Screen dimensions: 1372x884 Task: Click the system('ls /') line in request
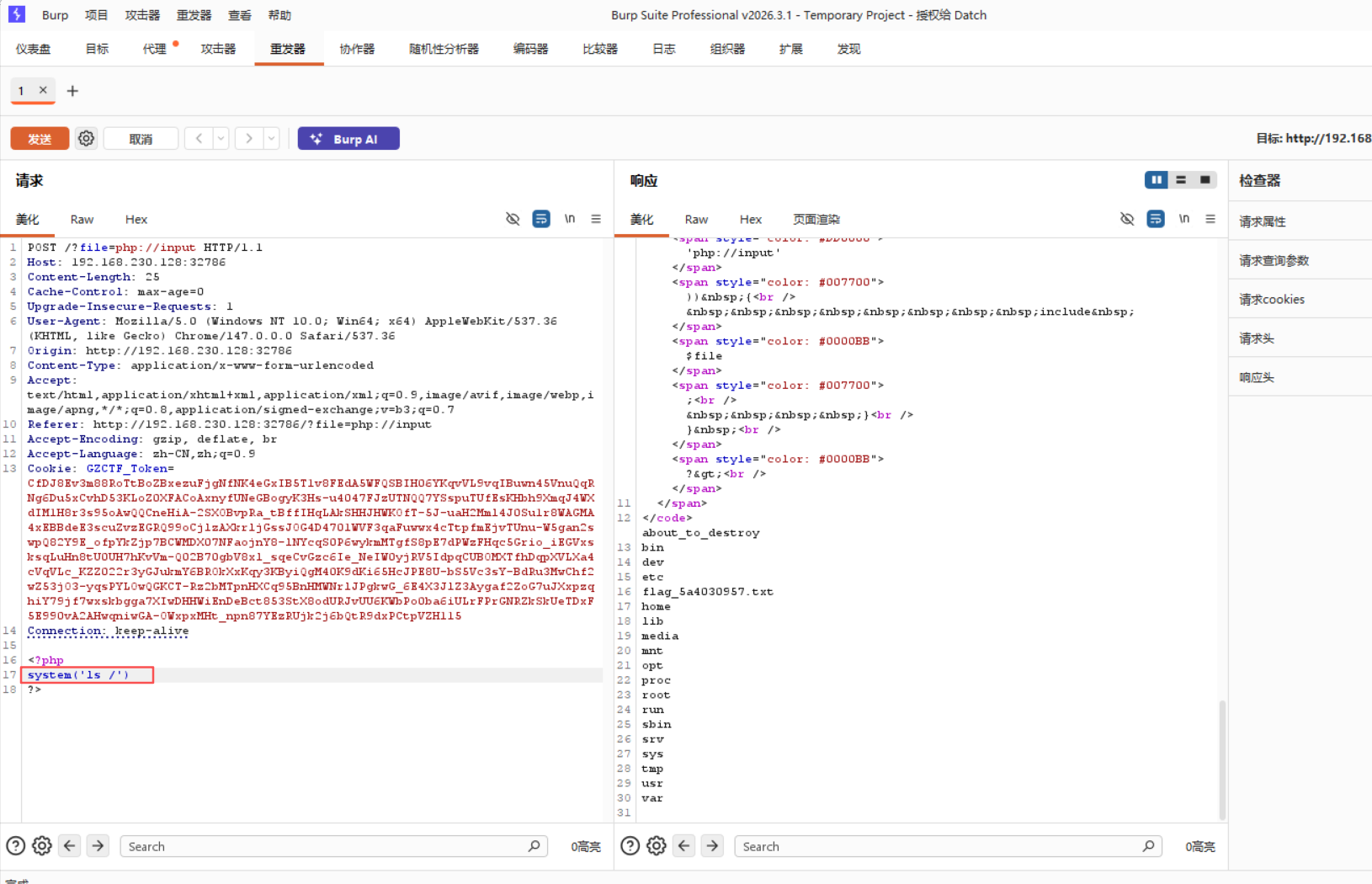click(x=78, y=674)
